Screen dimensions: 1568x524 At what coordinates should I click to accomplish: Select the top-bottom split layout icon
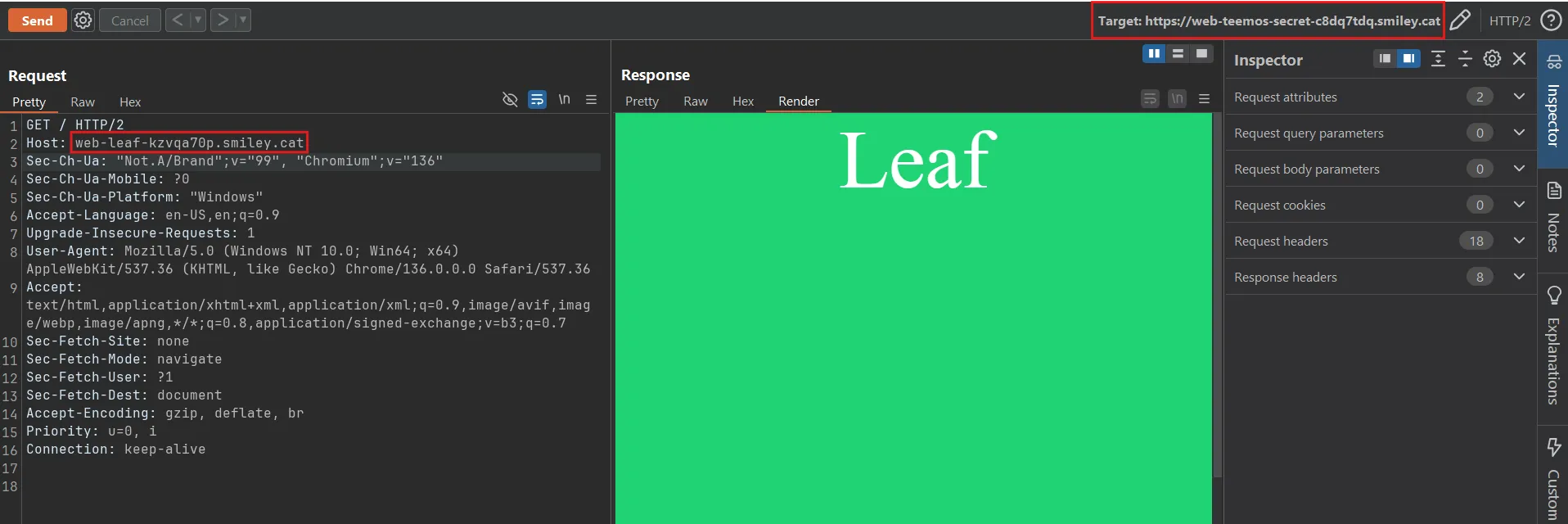coord(1178,54)
